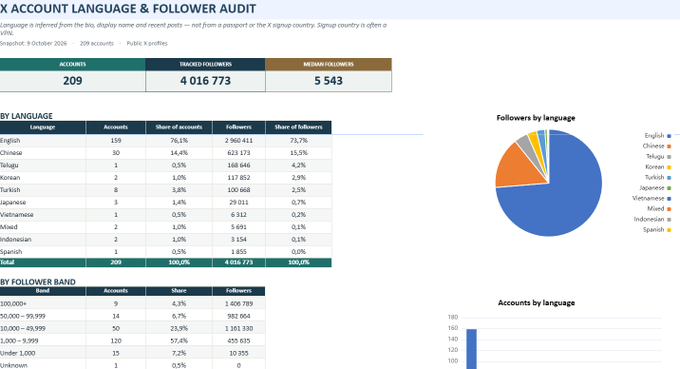Select the 'Unknown' band label

pyautogui.click(x=13, y=366)
